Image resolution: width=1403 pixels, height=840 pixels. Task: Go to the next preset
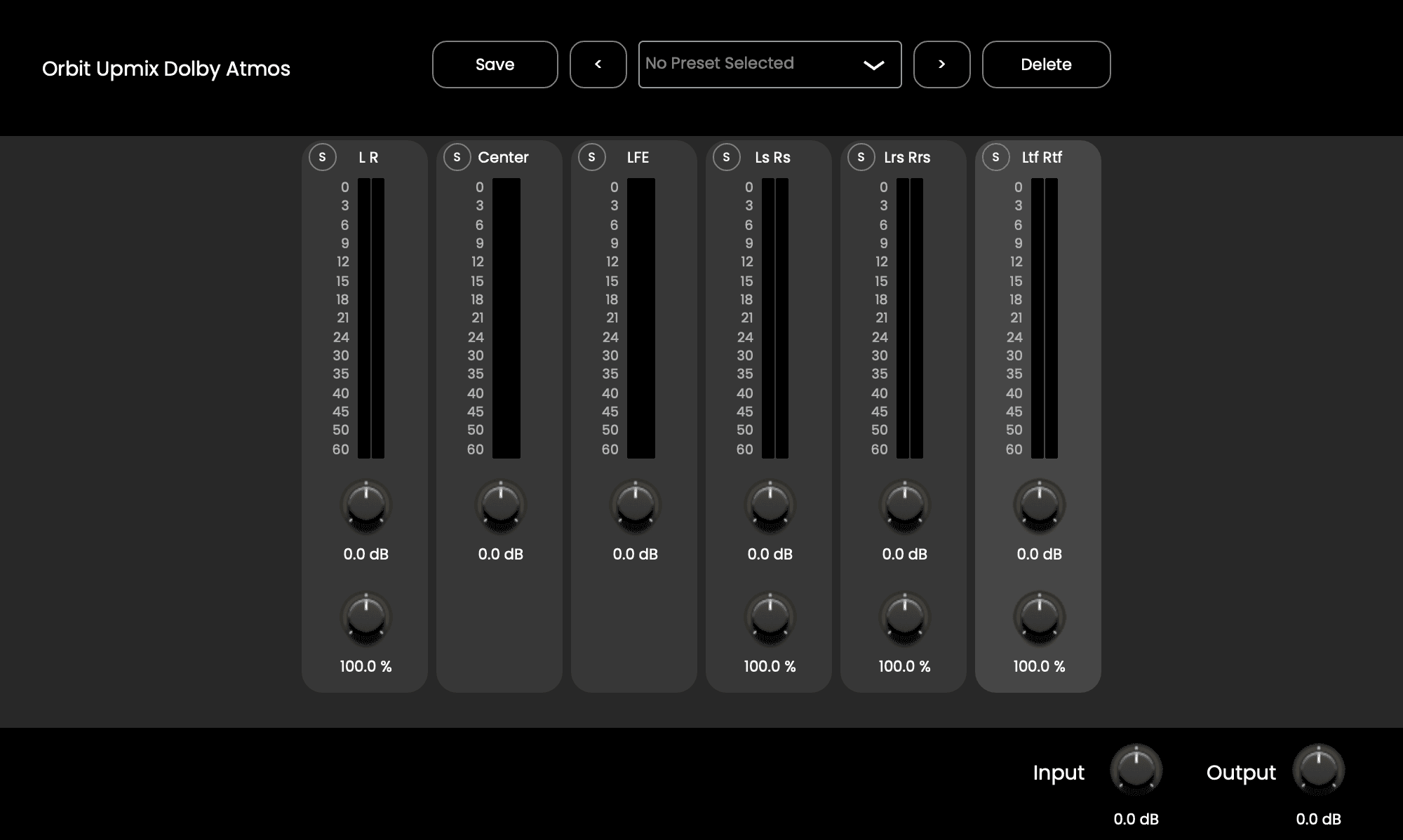942,65
